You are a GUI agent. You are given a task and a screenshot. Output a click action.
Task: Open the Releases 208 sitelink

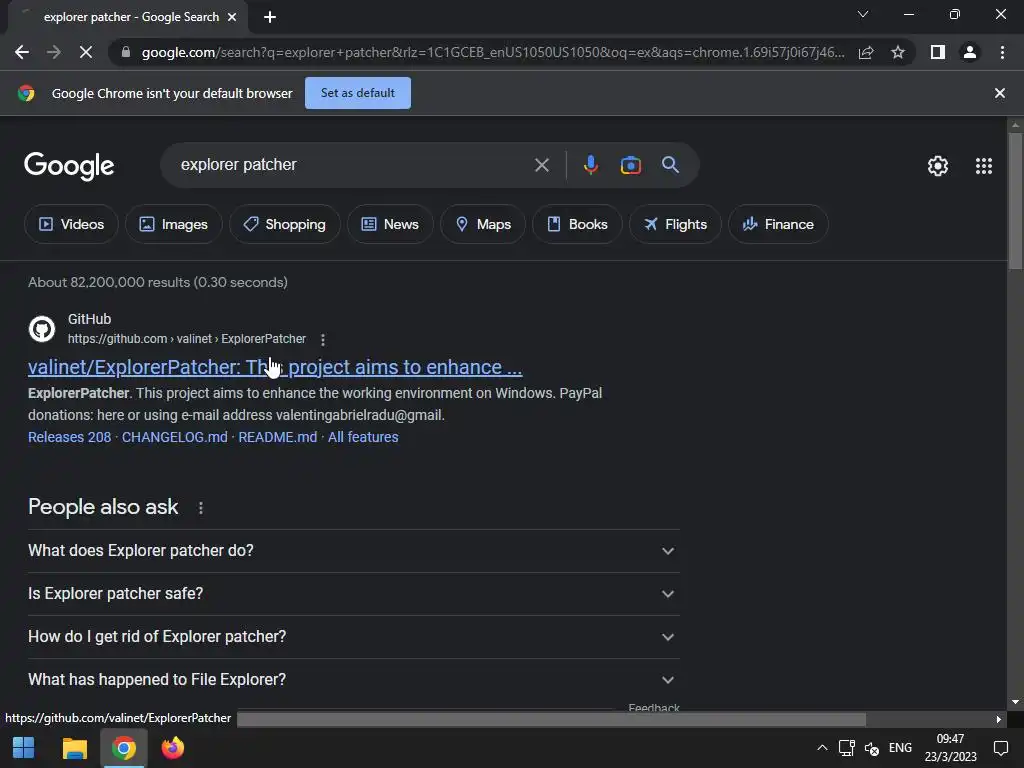(69, 437)
